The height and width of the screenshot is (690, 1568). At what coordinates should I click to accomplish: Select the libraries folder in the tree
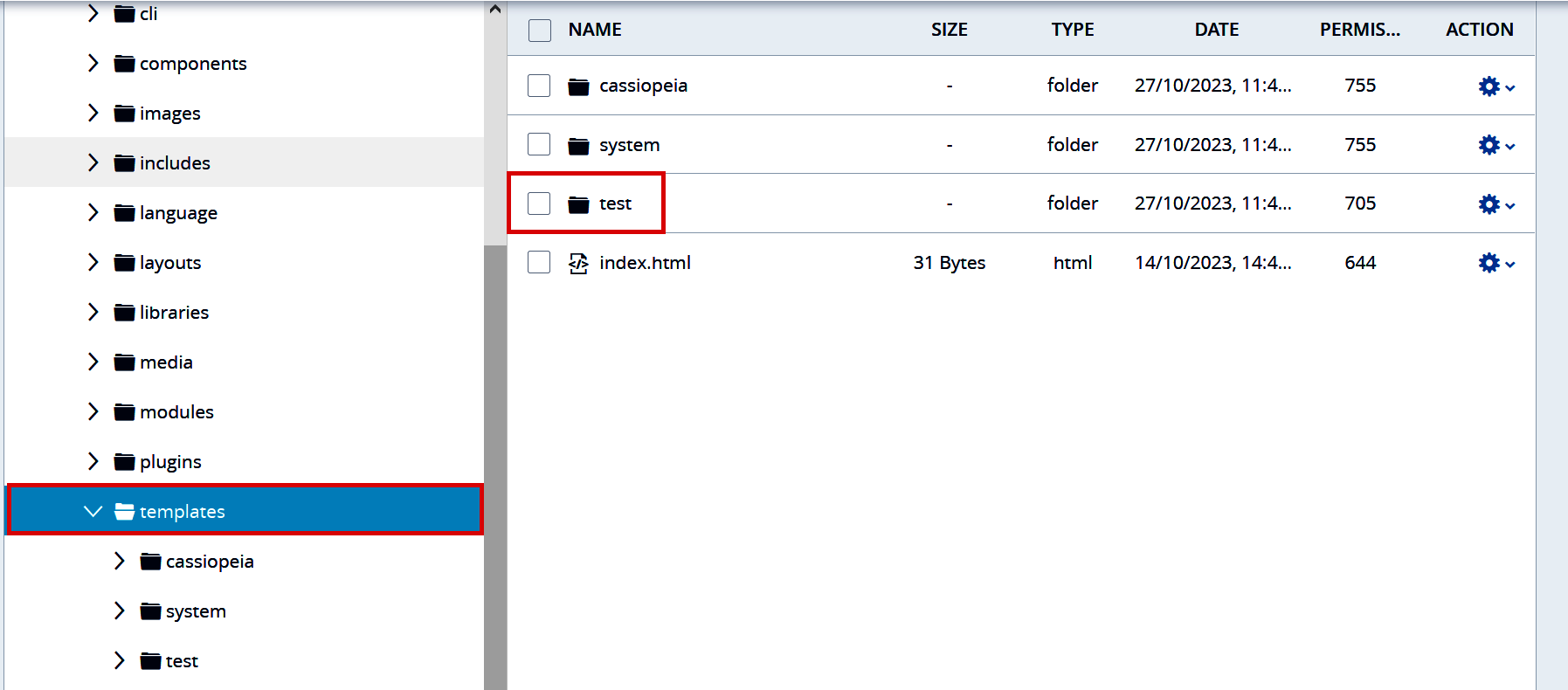pyautogui.click(x=174, y=313)
